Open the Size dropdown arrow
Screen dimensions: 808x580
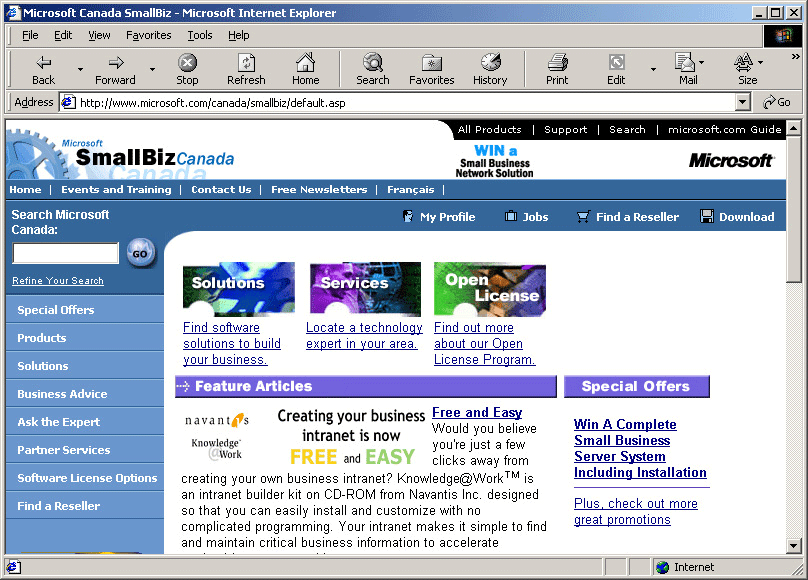tap(761, 62)
